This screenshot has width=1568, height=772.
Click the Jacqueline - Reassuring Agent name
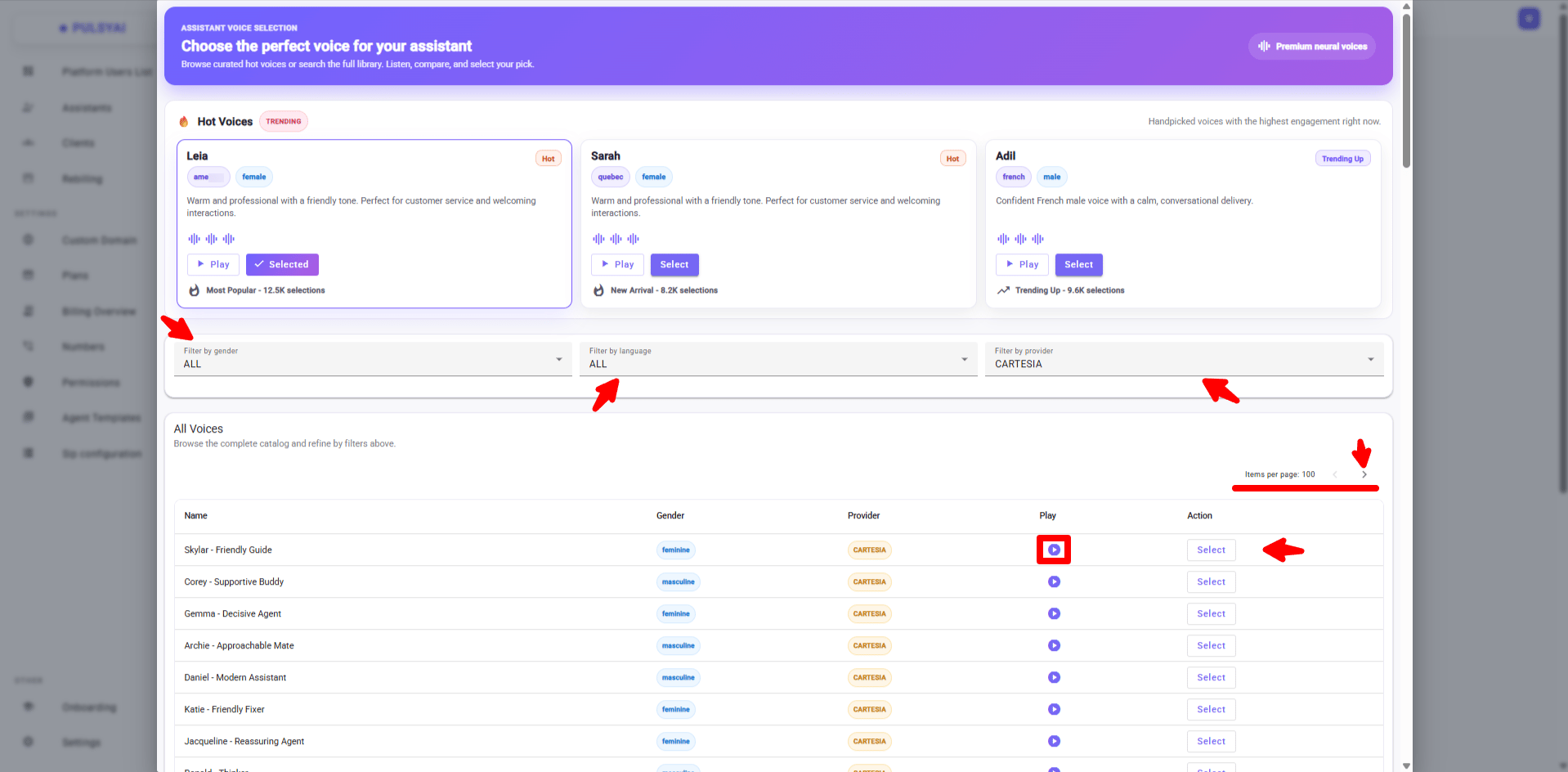tap(244, 742)
